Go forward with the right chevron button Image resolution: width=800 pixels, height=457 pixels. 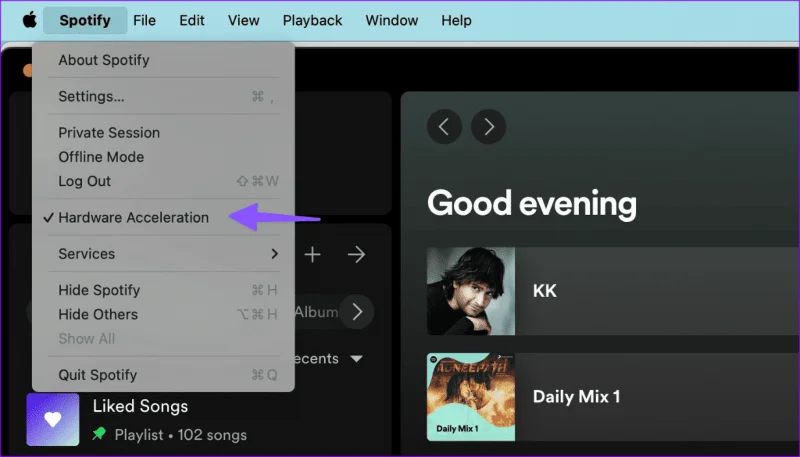tap(488, 126)
